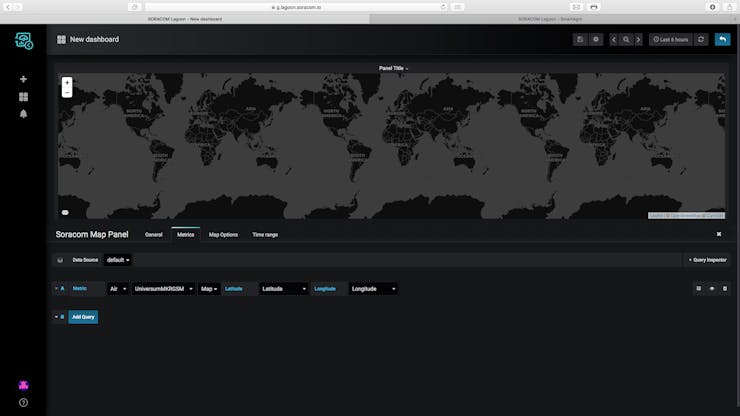Screen dimensions: 740x416
Task: Close the Soracom Map Panel editor
Action: click(x=718, y=234)
